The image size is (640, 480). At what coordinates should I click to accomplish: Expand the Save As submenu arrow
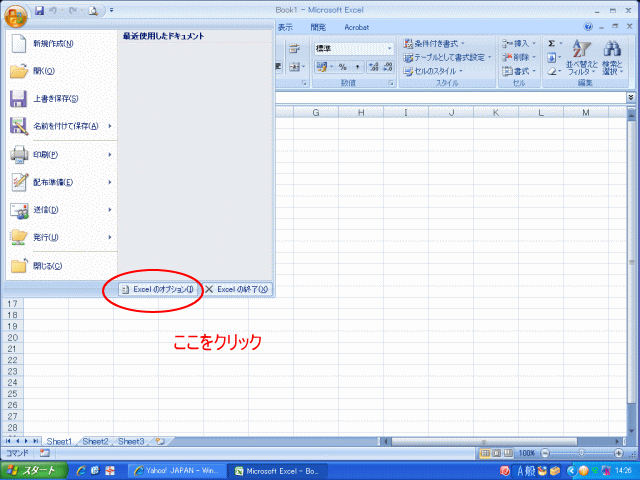110,126
